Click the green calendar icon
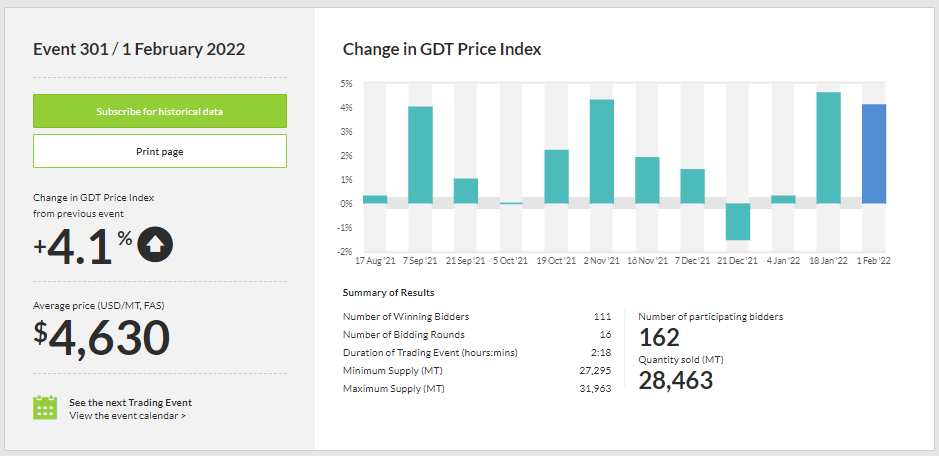The image size is (939, 456). (x=45, y=408)
